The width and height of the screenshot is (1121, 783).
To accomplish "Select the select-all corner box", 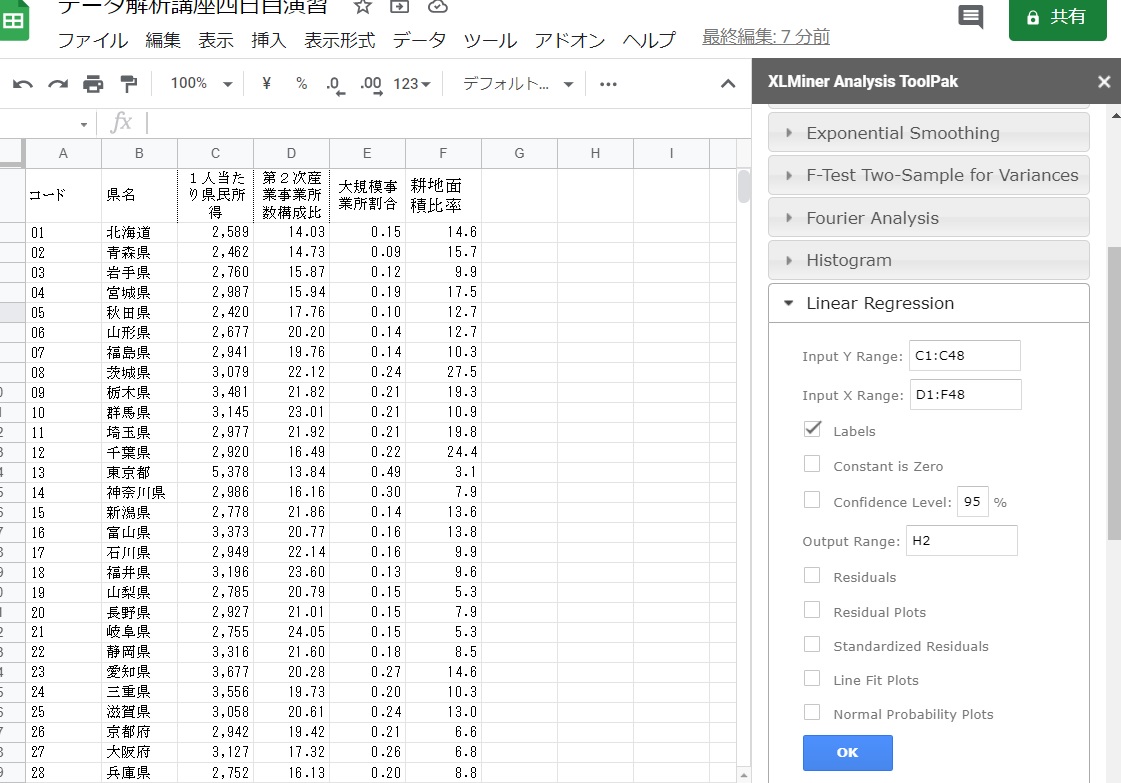I will click(12, 153).
